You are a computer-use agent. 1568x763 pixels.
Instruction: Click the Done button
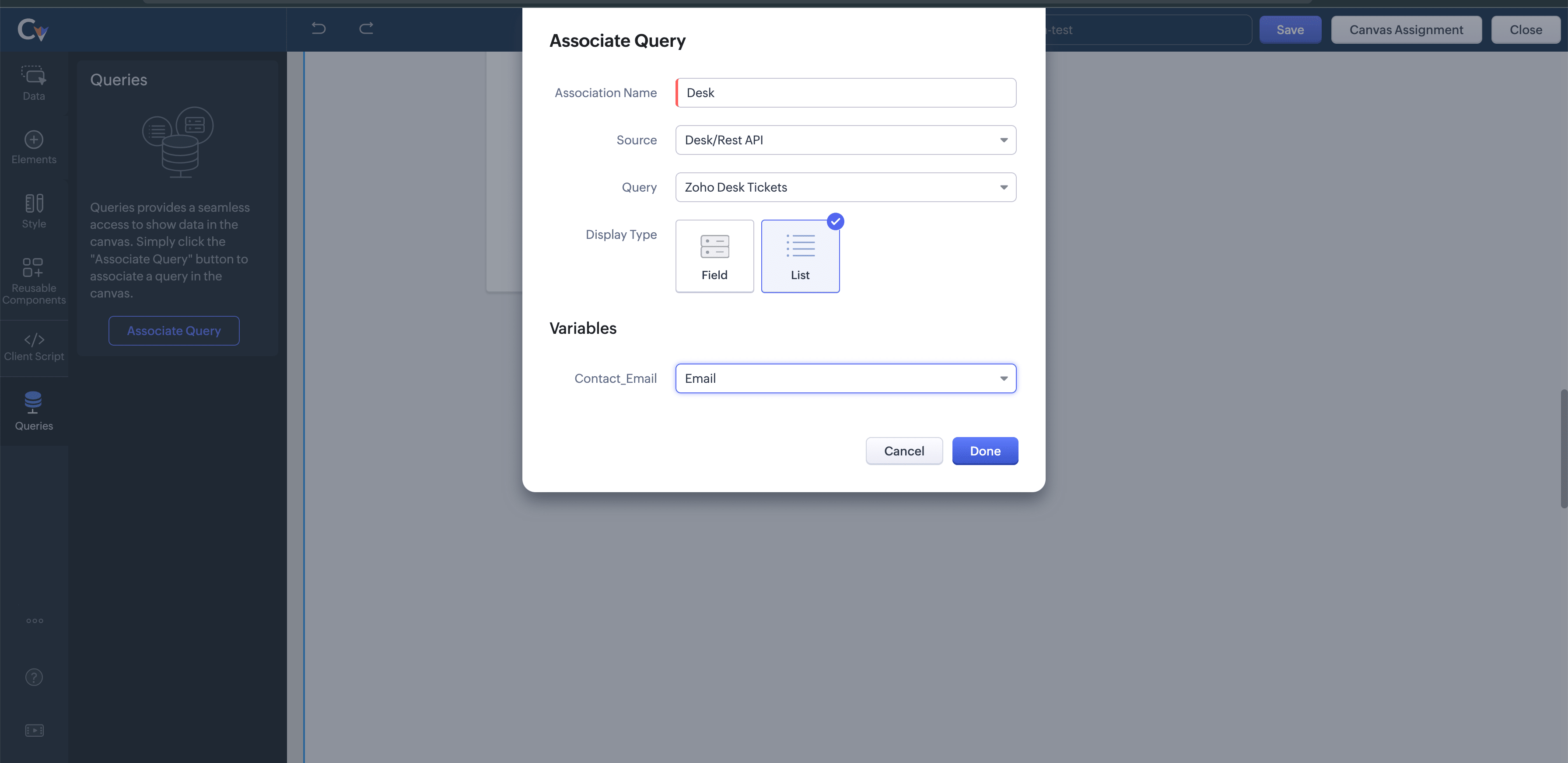(984, 451)
